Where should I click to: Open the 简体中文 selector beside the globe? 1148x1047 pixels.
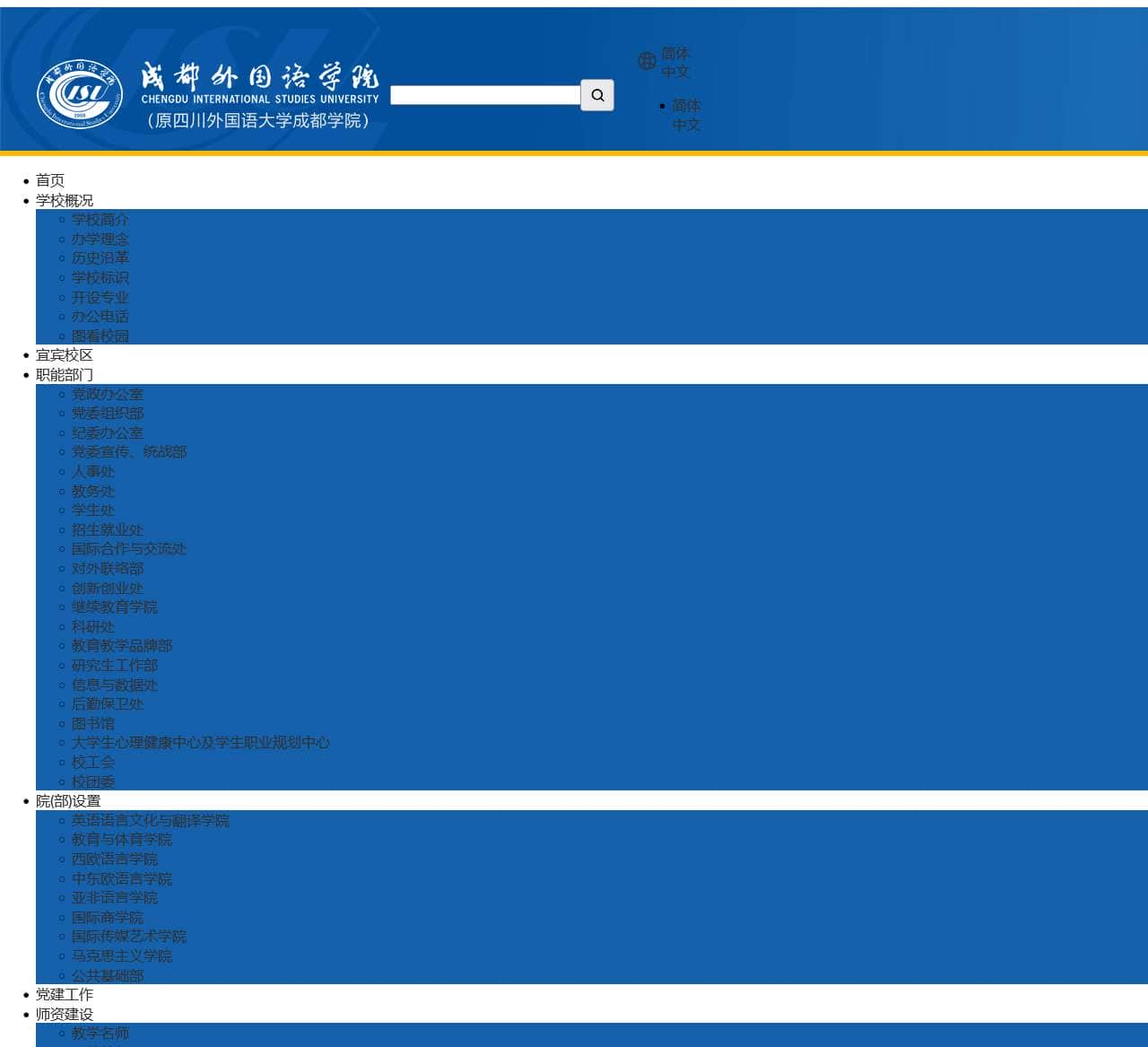tap(675, 63)
